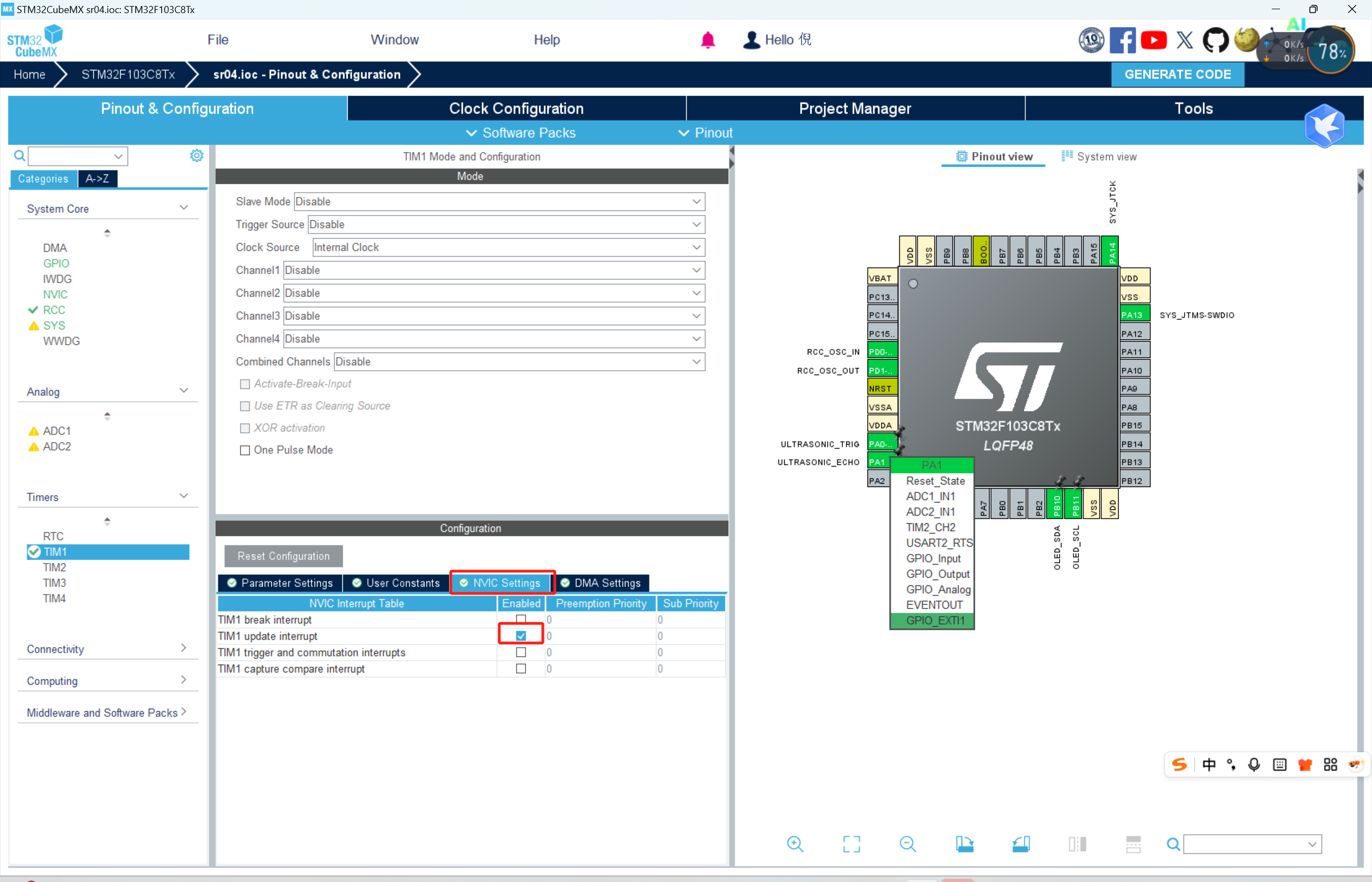
Task: Expand the Computing category
Action: tap(108, 681)
